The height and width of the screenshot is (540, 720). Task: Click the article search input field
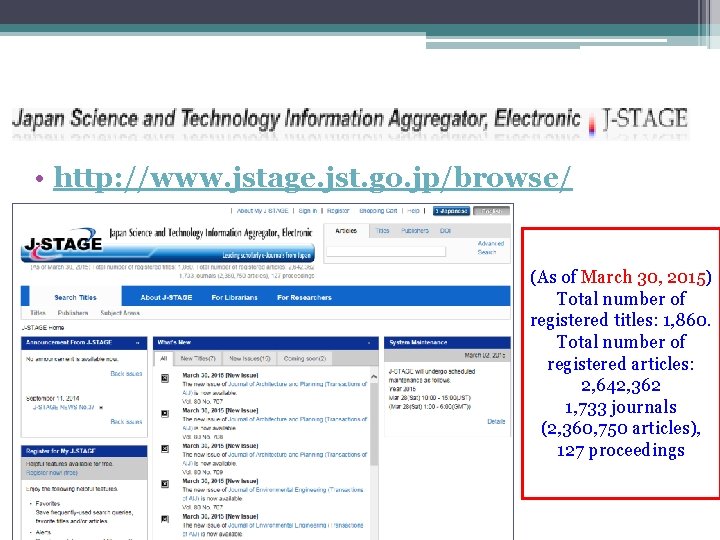pos(386,251)
